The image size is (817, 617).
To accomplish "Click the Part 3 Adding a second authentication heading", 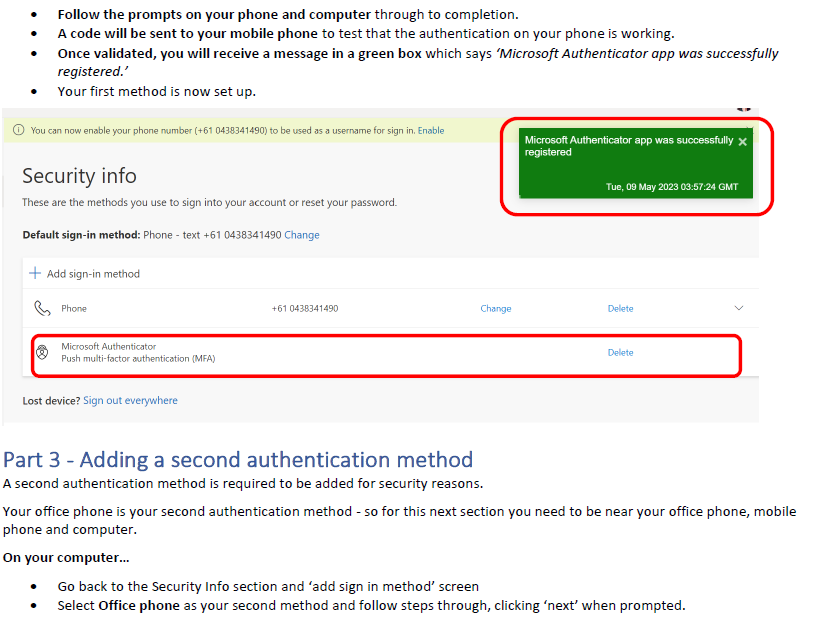I will coord(238,460).
